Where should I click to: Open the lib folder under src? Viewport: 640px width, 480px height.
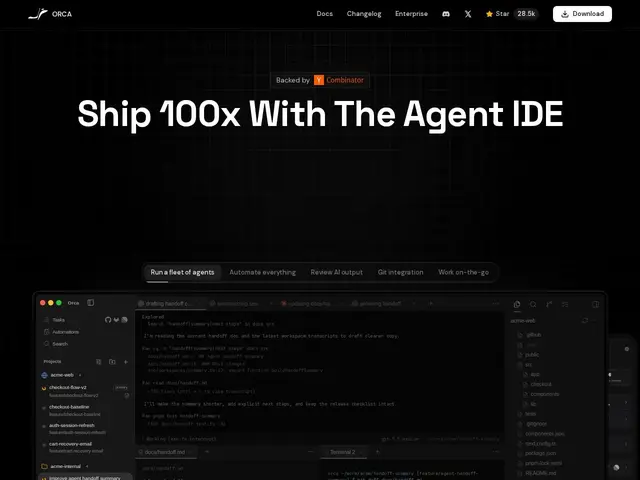[x=530, y=404]
